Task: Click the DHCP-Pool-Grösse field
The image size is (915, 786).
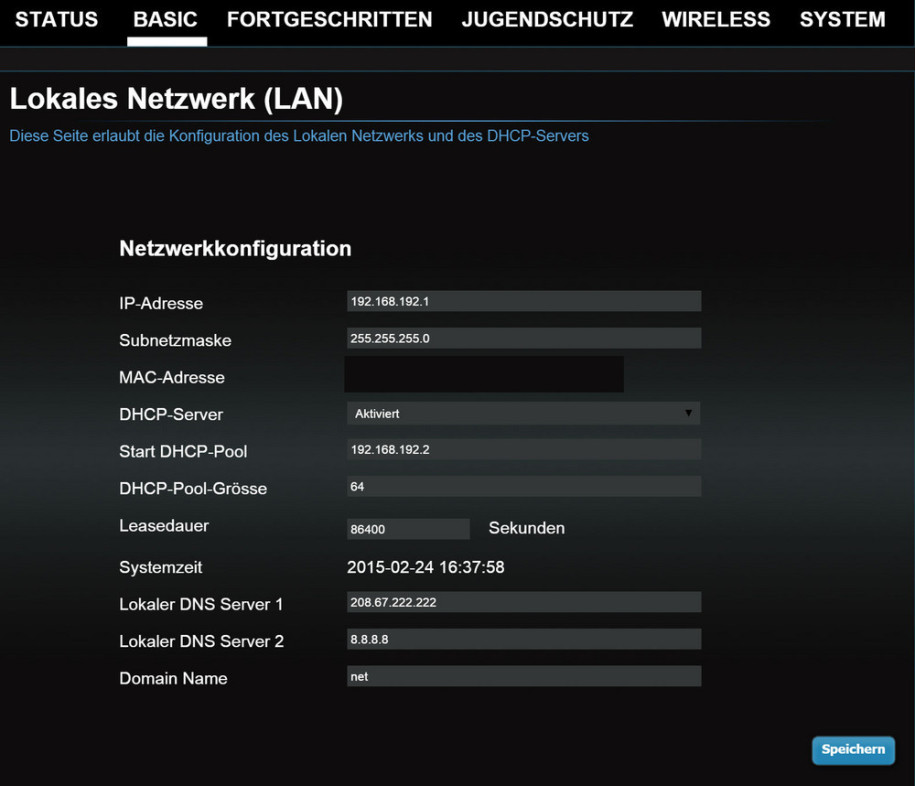Action: tap(524, 486)
